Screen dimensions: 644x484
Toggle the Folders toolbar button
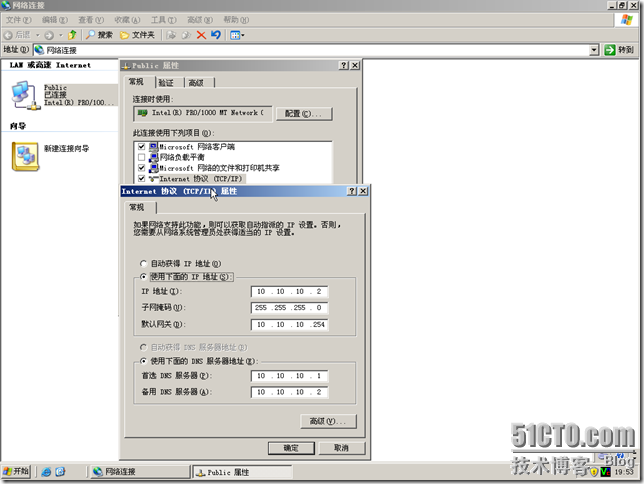coord(137,35)
